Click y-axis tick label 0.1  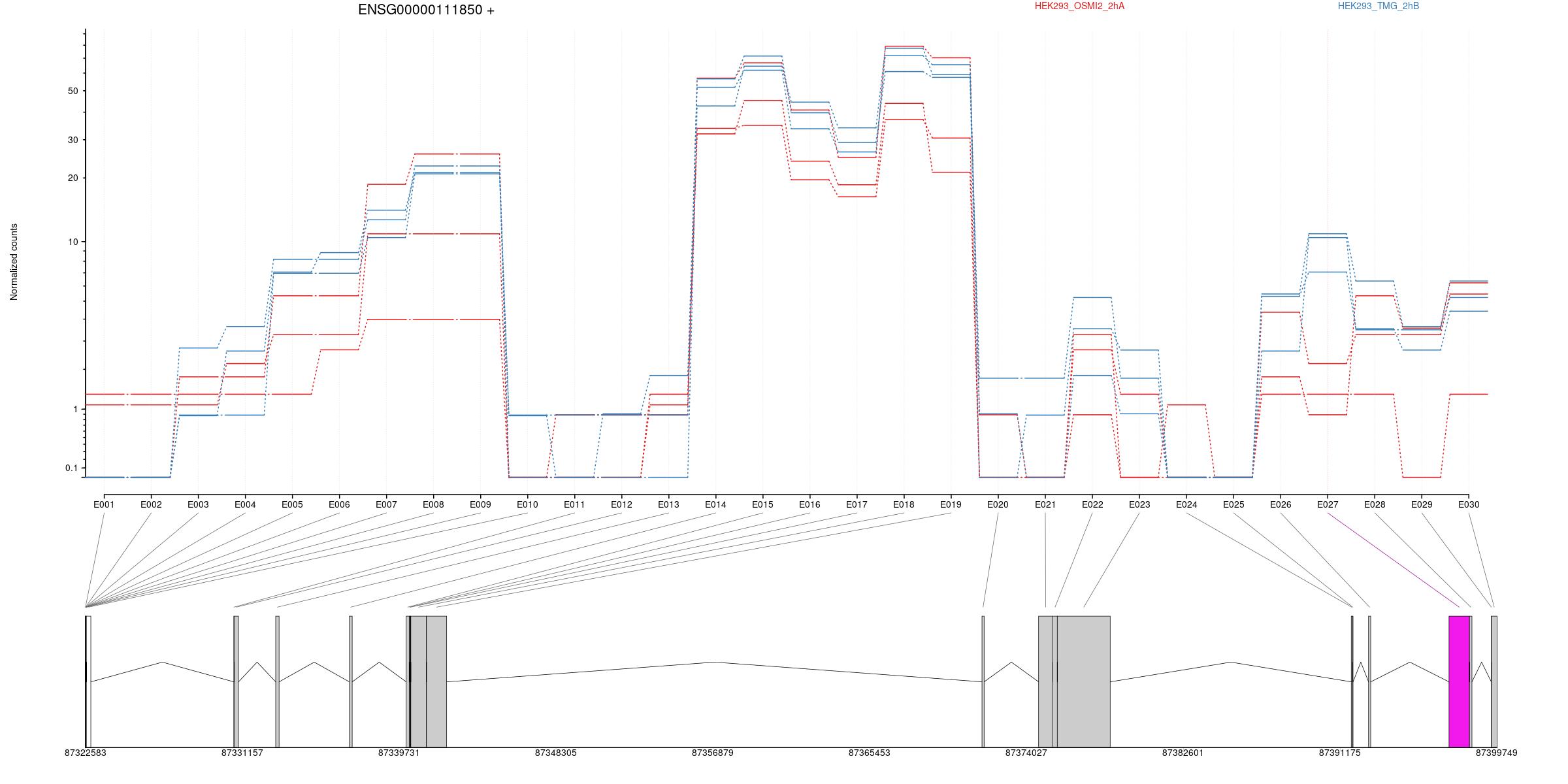71,468
